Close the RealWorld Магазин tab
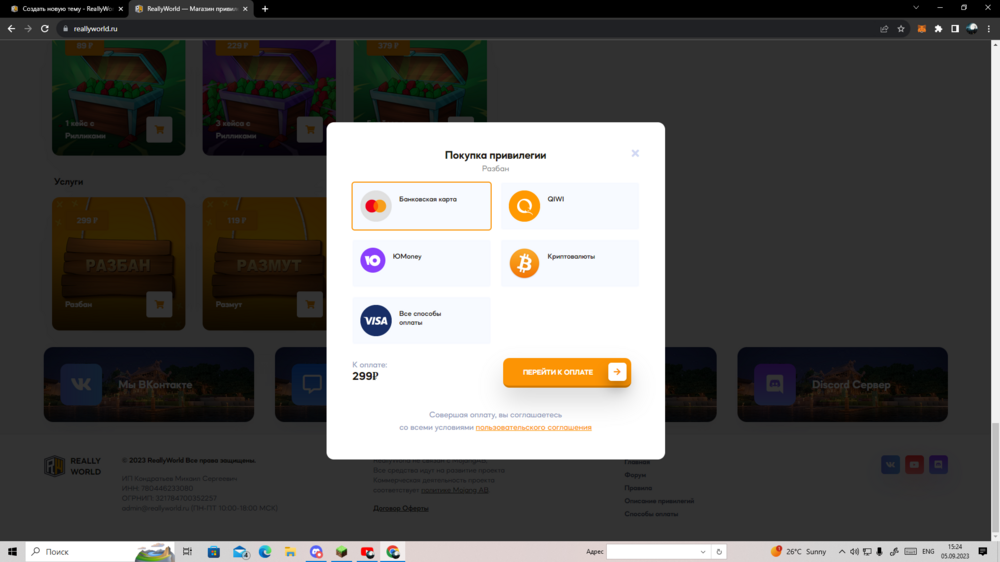This screenshot has height=562, width=1000. (245, 9)
